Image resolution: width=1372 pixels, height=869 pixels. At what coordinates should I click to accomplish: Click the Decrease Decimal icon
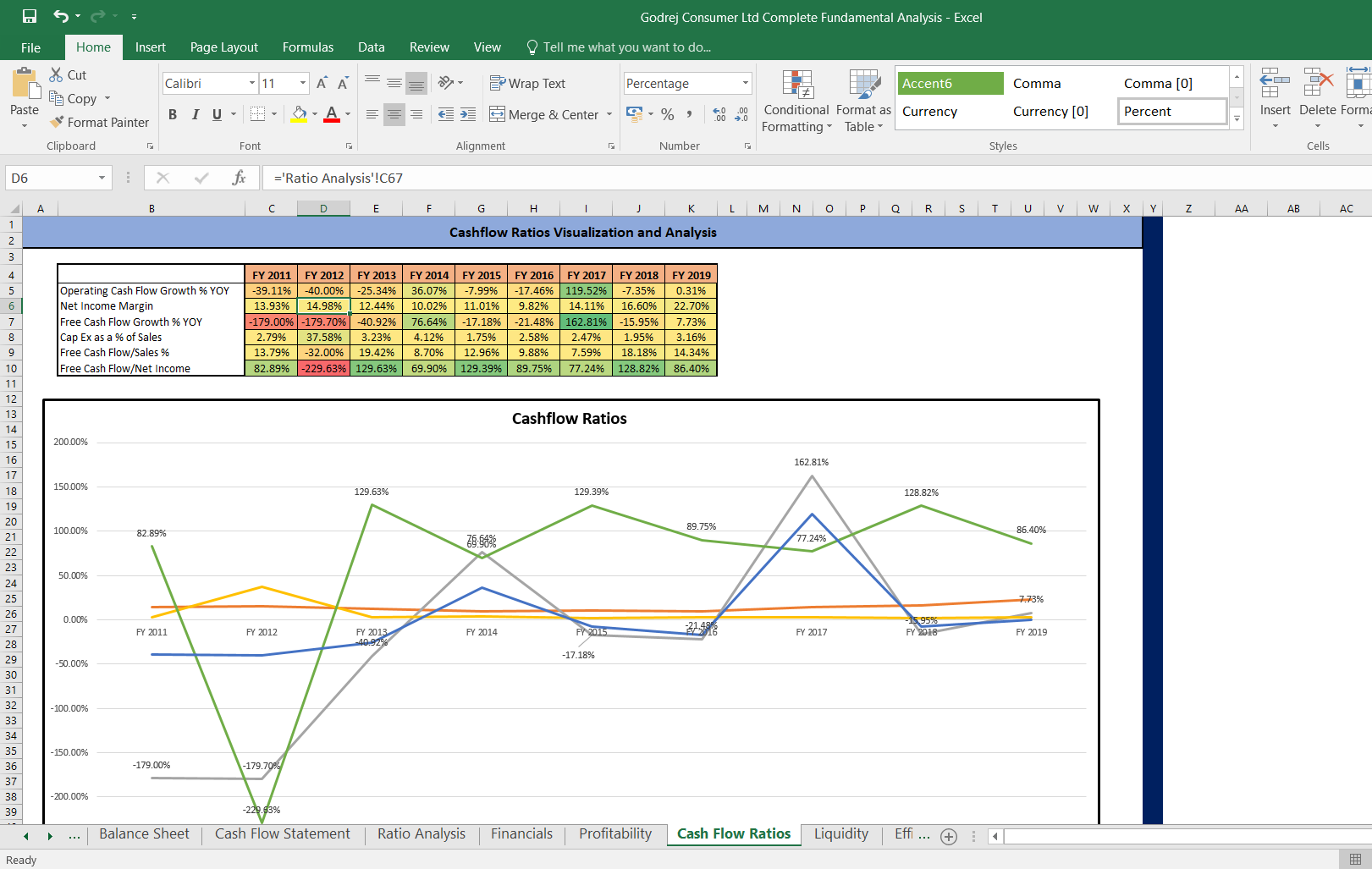coord(741,114)
